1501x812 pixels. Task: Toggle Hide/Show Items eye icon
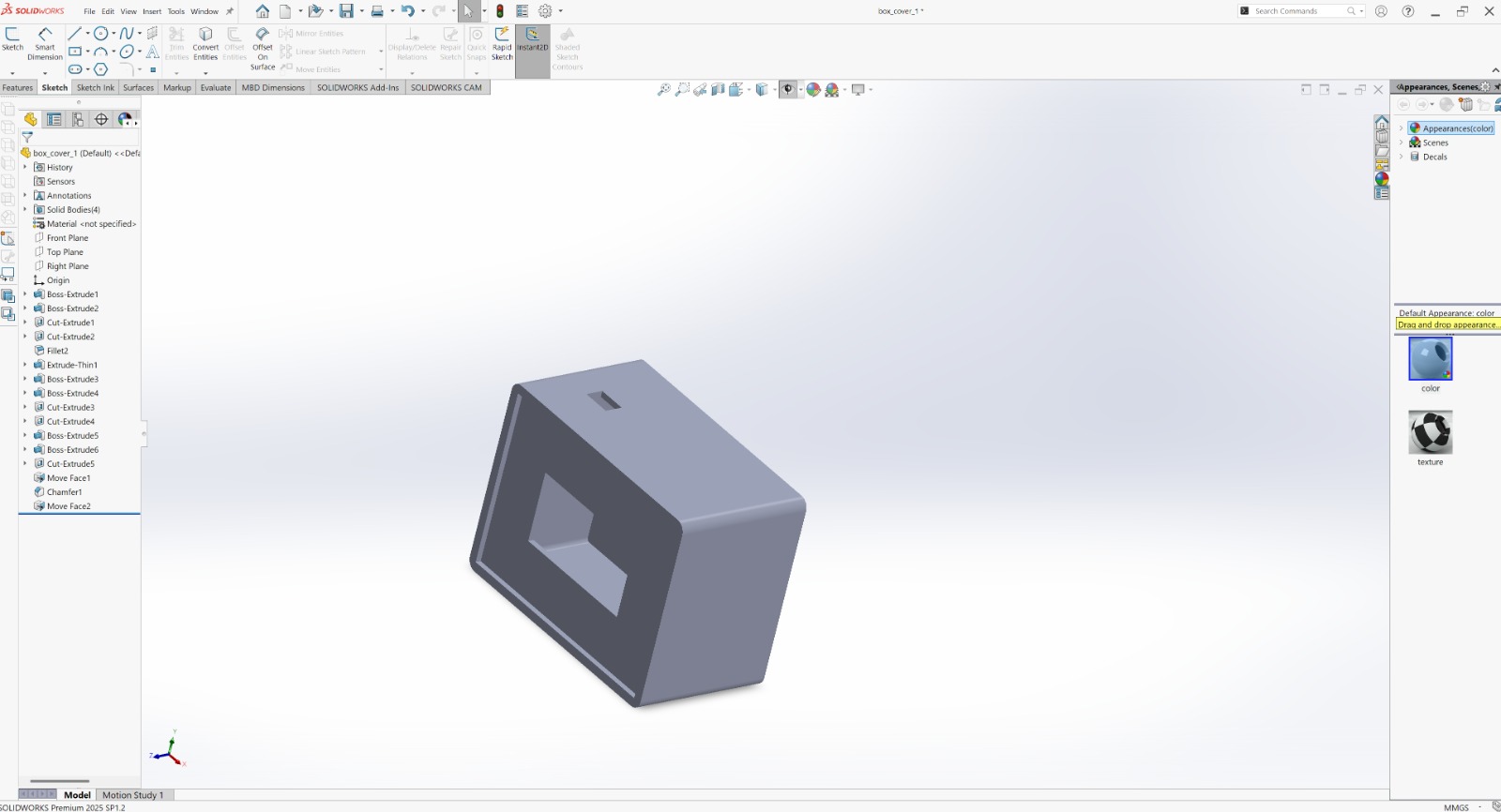(x=788, y=90)
